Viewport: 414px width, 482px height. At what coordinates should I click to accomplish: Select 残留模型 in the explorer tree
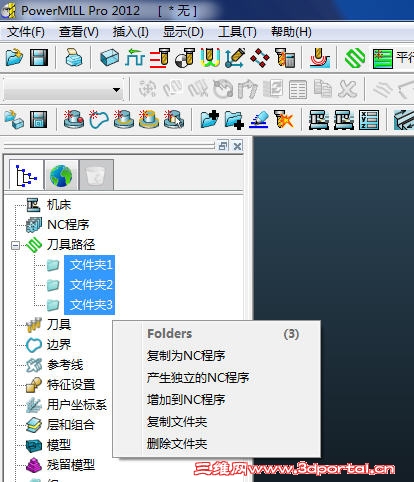[x=71, y=464]
